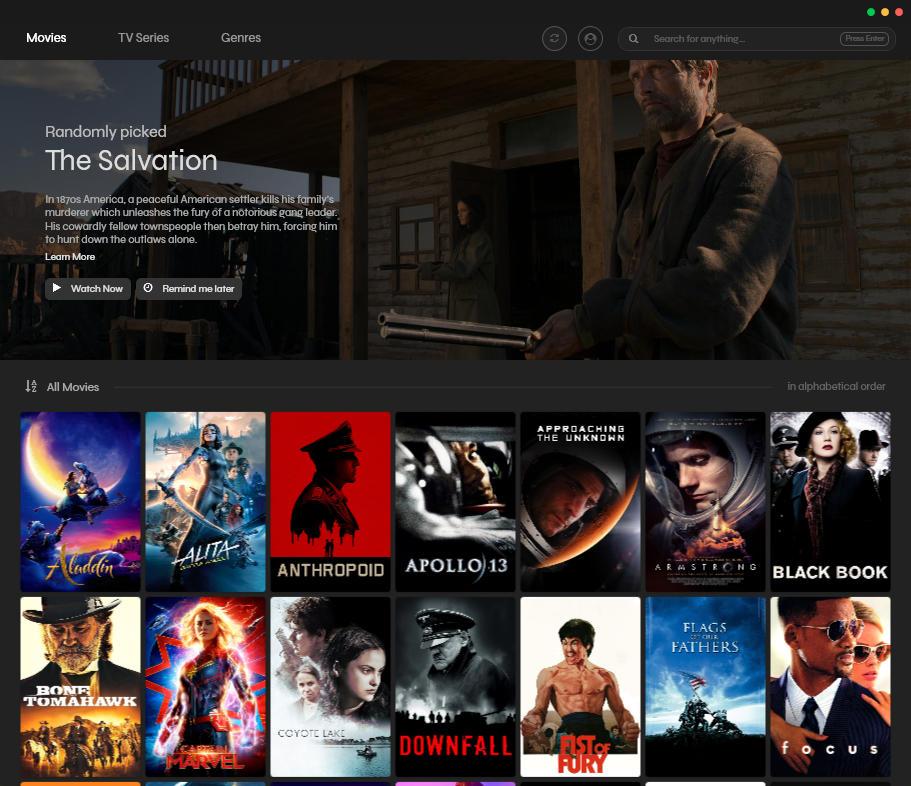Image resolution: width=911 pixels, height=786 pixels.
Task: Select the Downfall poster
Action: tap(456, 687)
